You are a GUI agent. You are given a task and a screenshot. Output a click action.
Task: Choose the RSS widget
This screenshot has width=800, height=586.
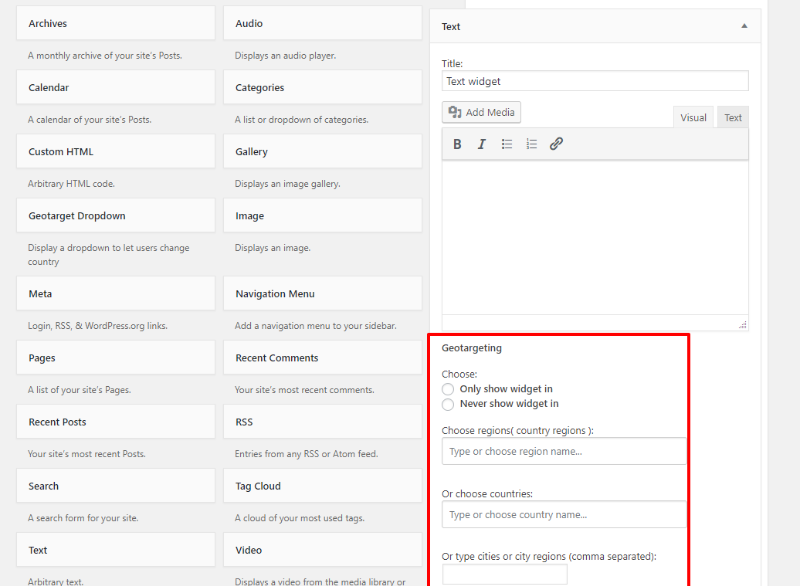point(322,421)
